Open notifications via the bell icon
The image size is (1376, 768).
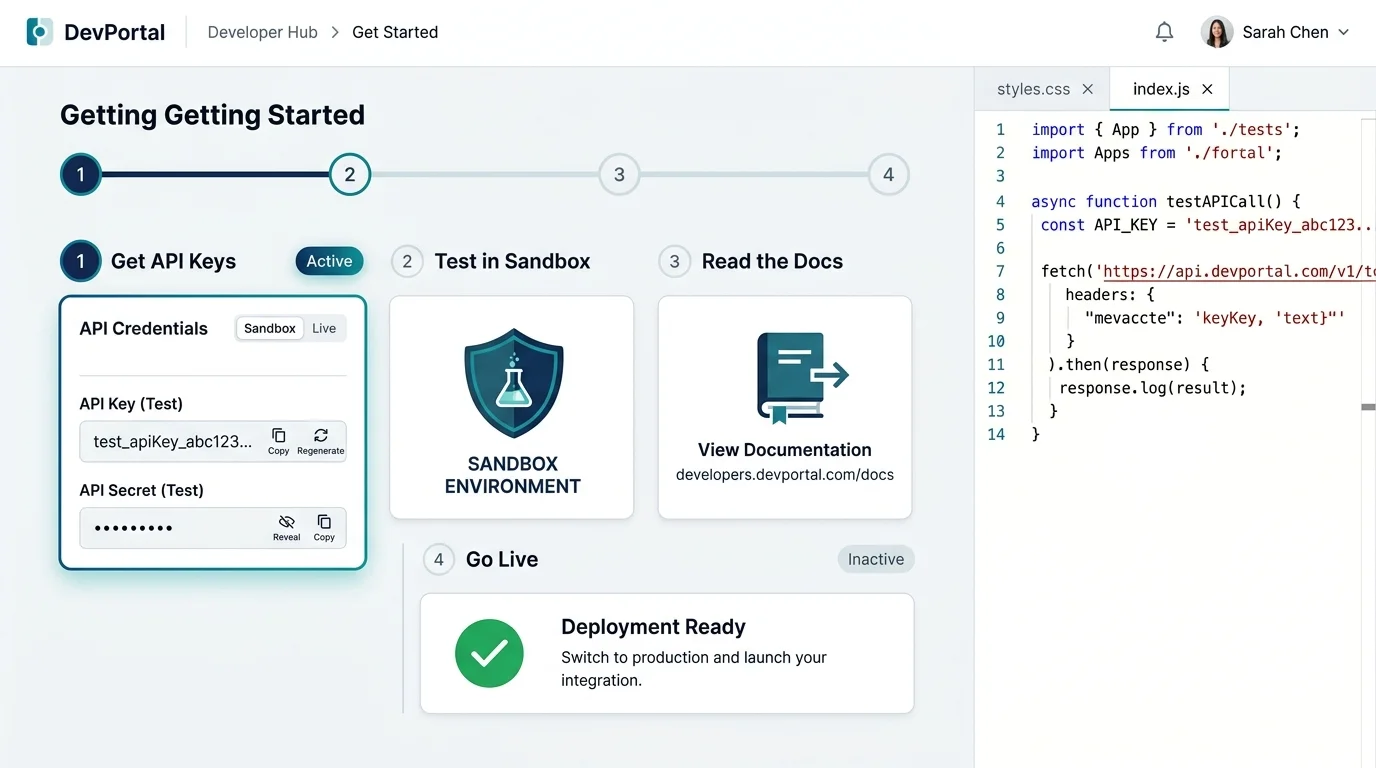(1164, 31)
